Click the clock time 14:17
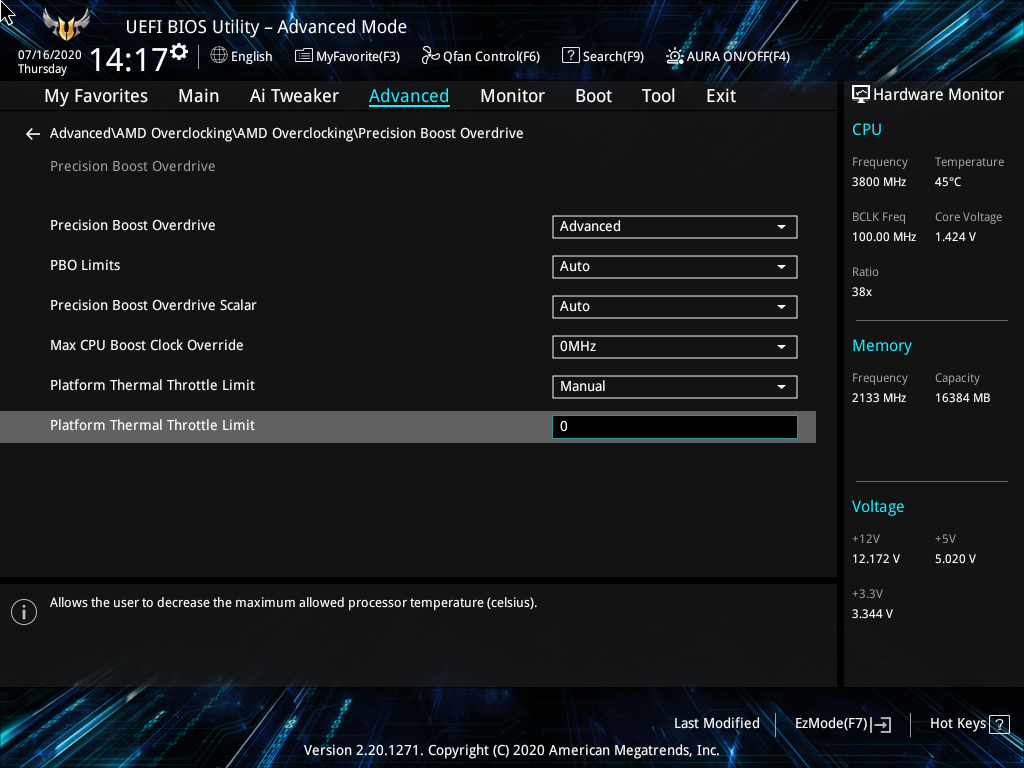1024x768 pixels. [x=128, y=60]
